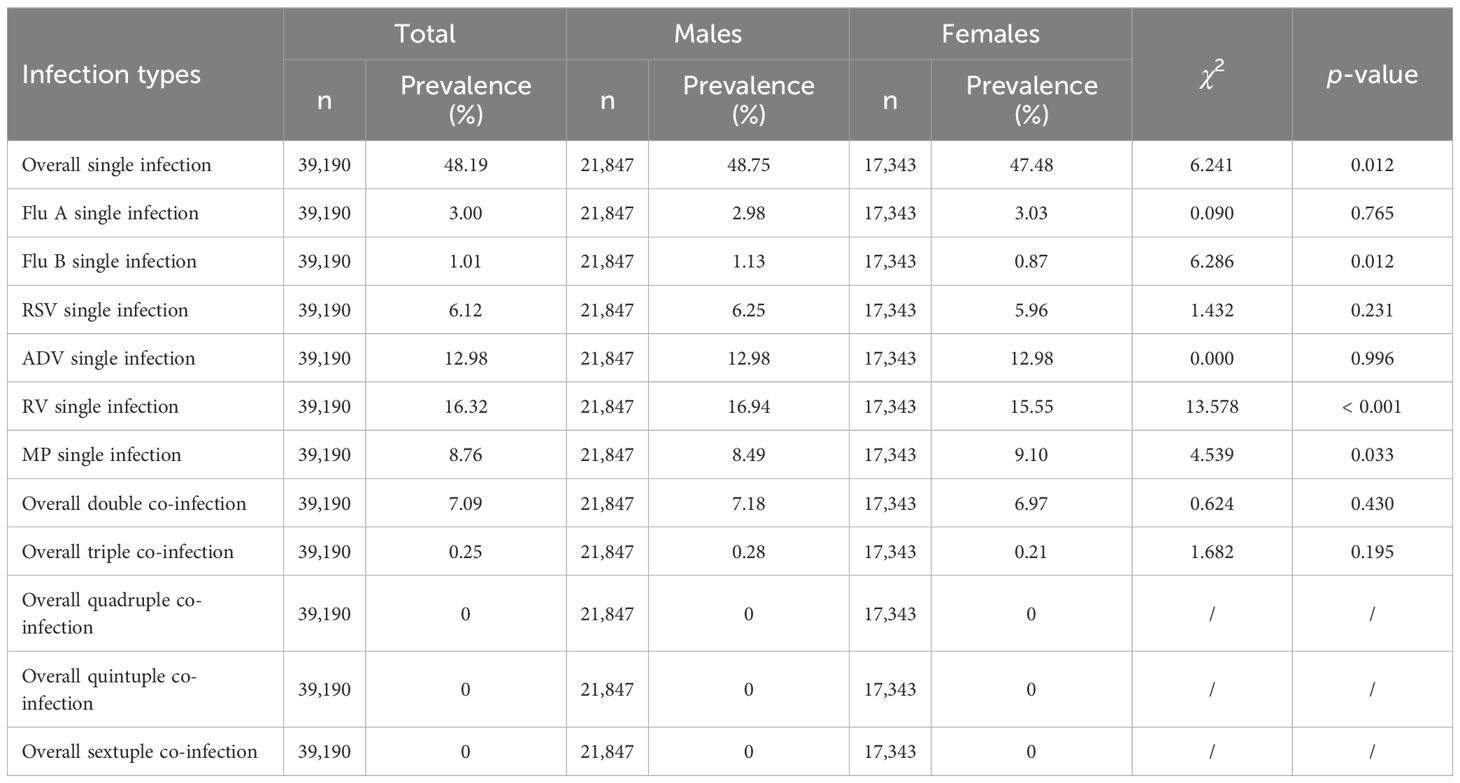
Task: Select the 'ADV single infection' row label
Action: (108, 358)
